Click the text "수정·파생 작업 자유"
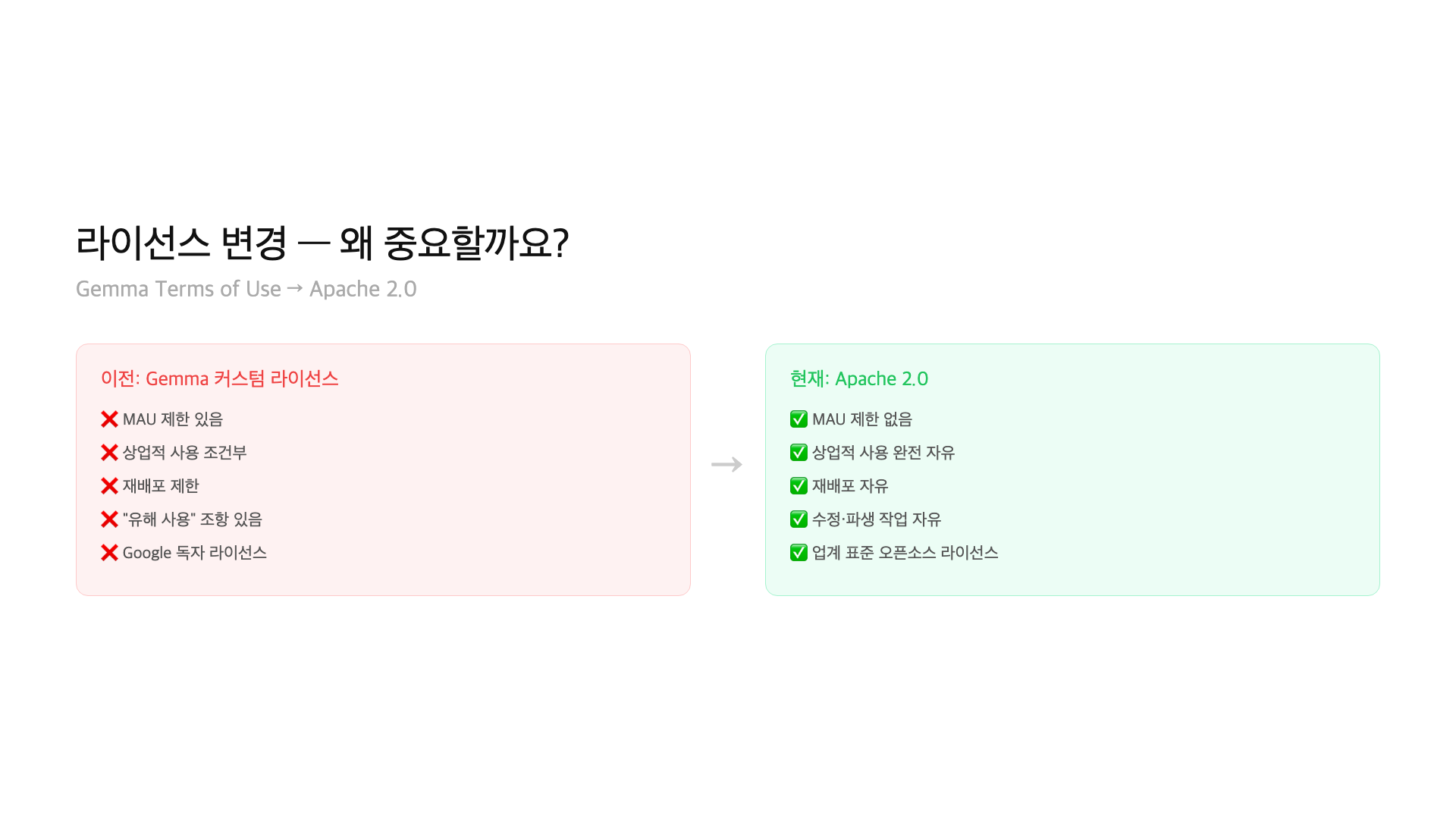The image size is (1456, 819). pos(877,519)
